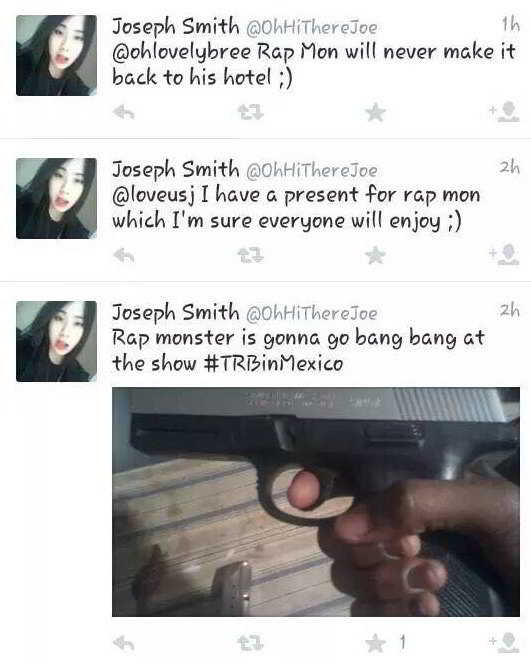The image size is (531, 666).
Task: Open the @ohlovelybree mention
Action: click(181, 53)
